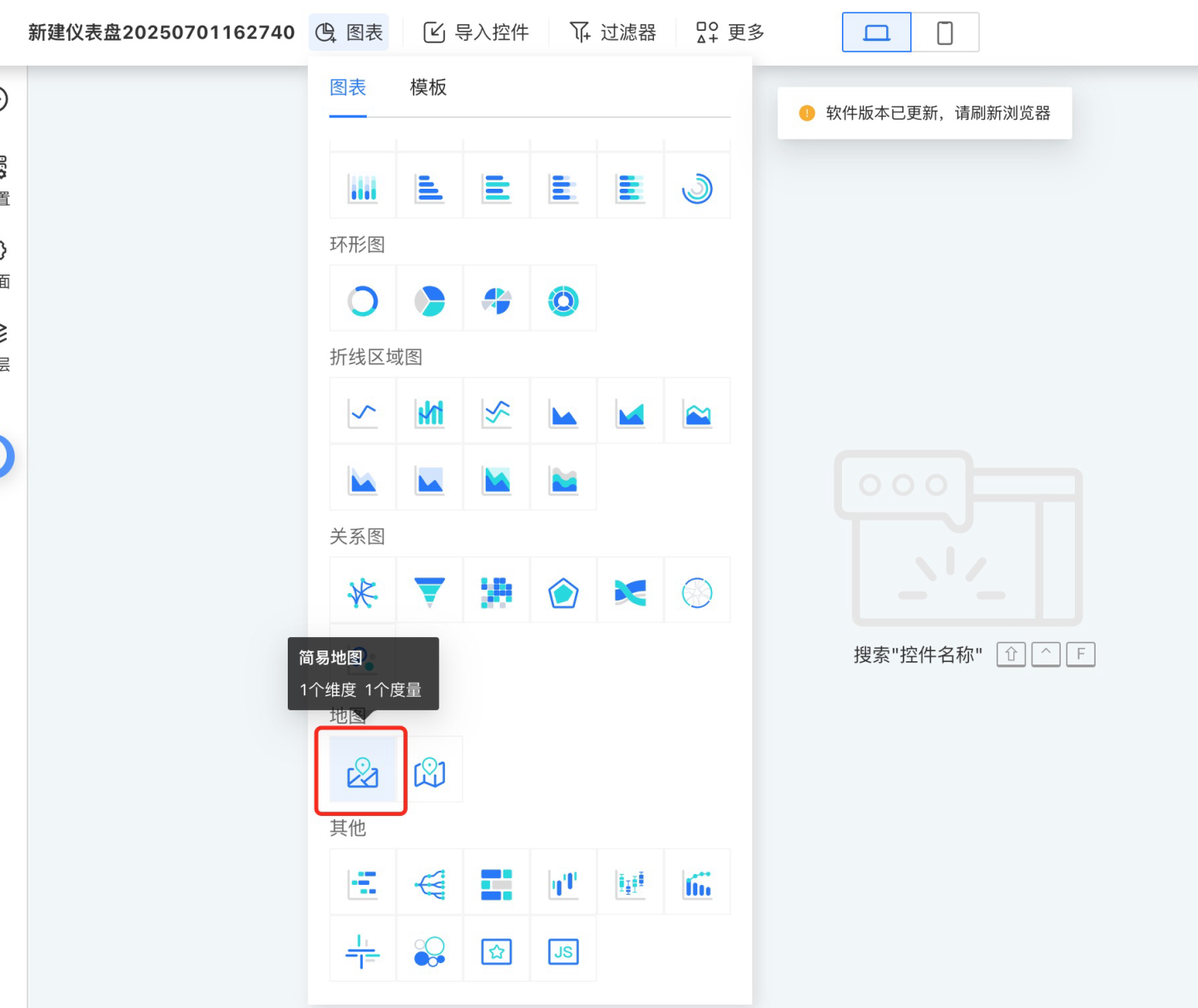Add a single line chart

[x=363, y=413]
